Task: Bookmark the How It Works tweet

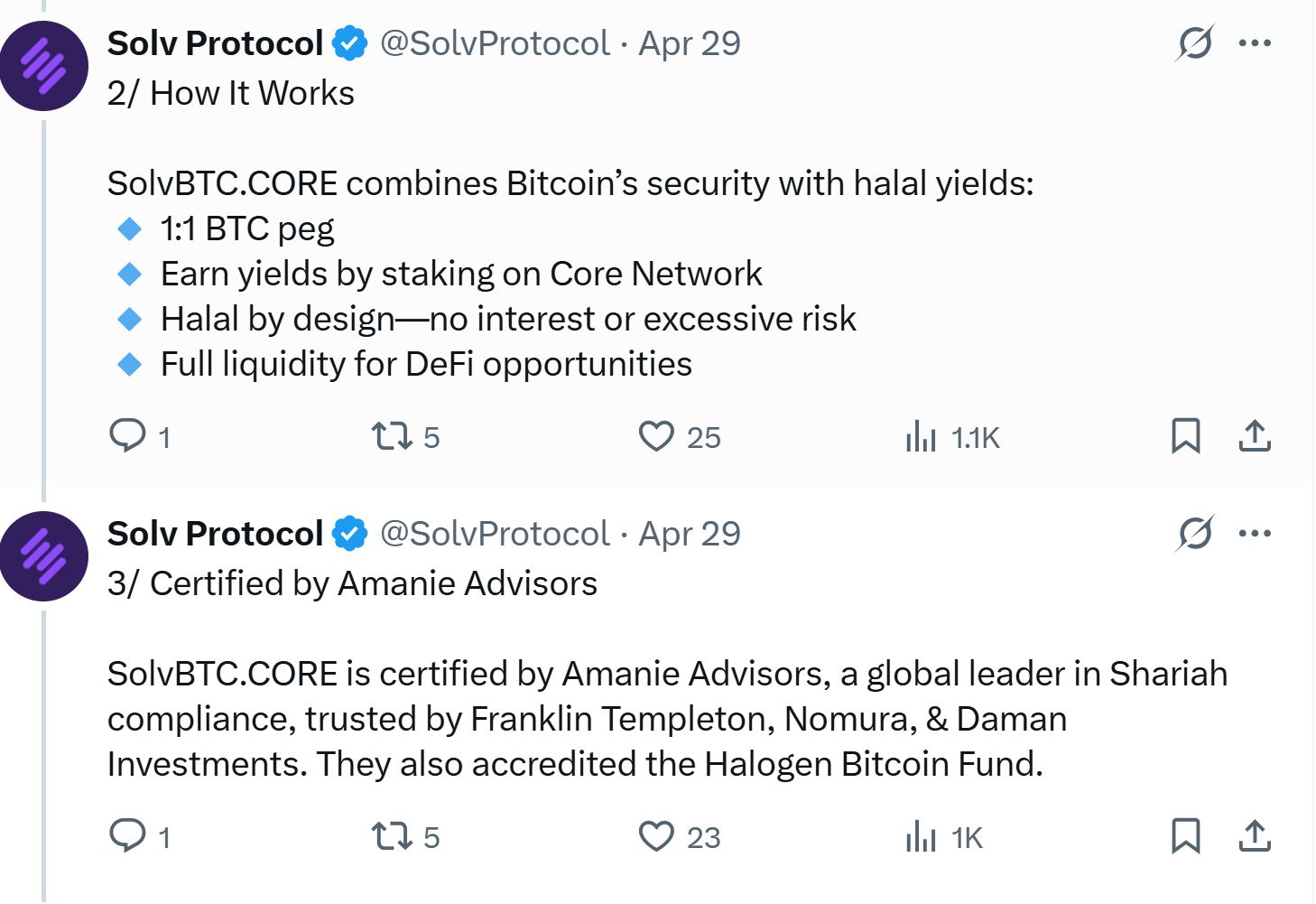Action: [x=1185, y=436]
